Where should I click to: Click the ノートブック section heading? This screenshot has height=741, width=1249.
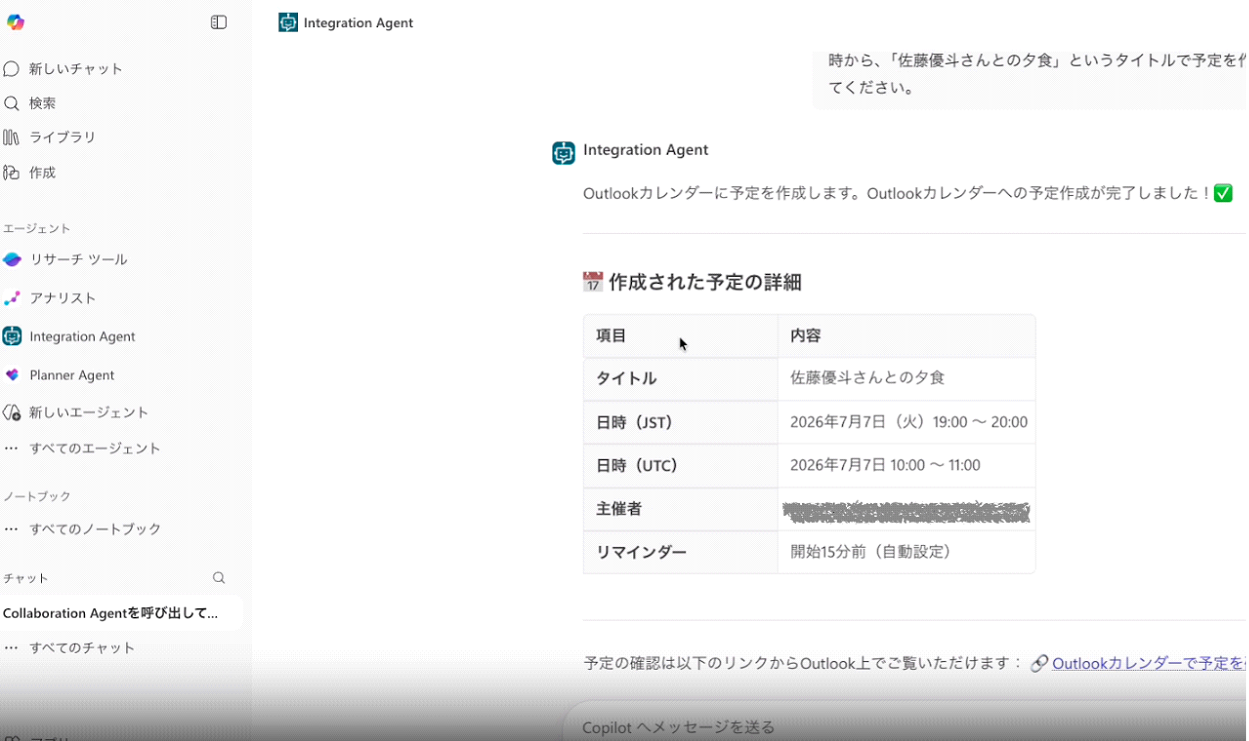click(x=37, y=496)
